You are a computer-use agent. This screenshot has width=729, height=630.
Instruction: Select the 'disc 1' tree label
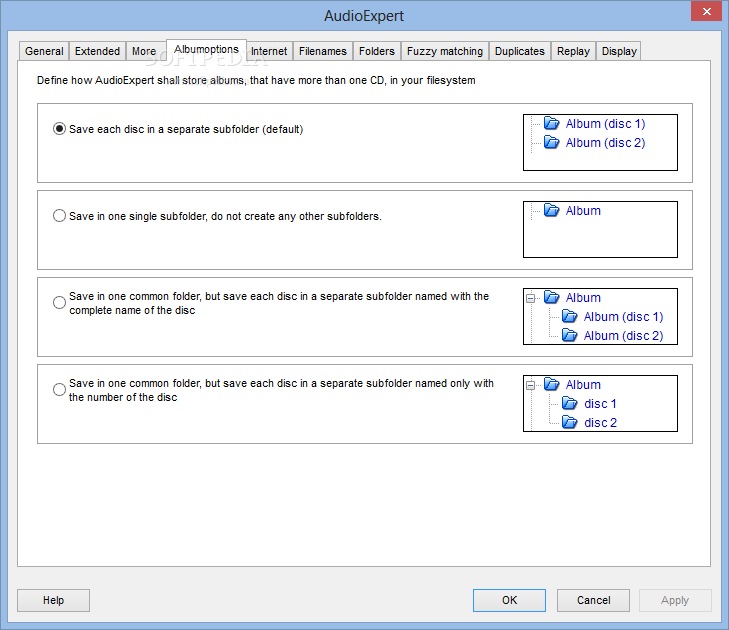(x=600, y=404)
